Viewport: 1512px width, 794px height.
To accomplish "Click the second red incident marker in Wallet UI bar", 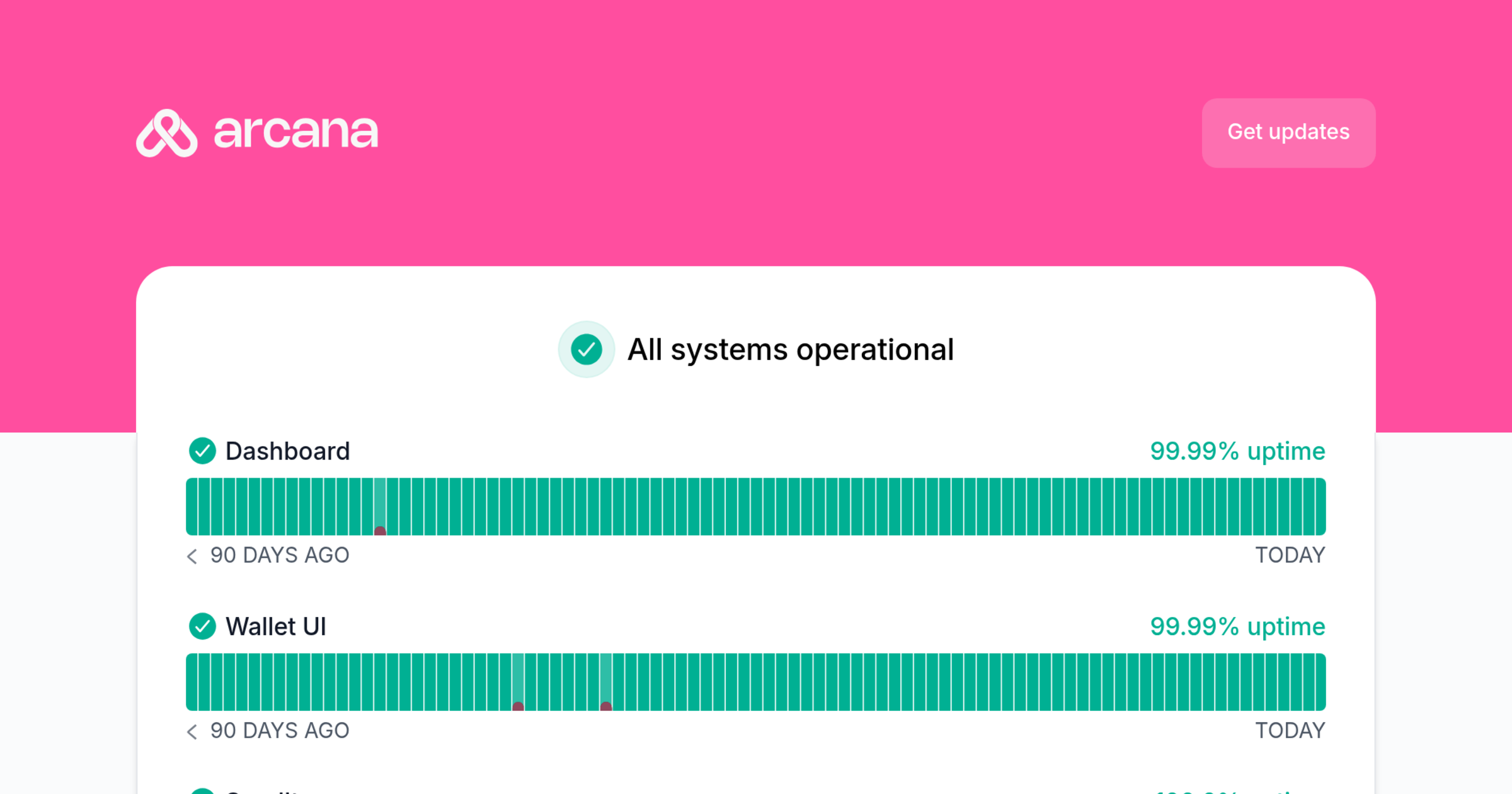I will pos(605,706).
